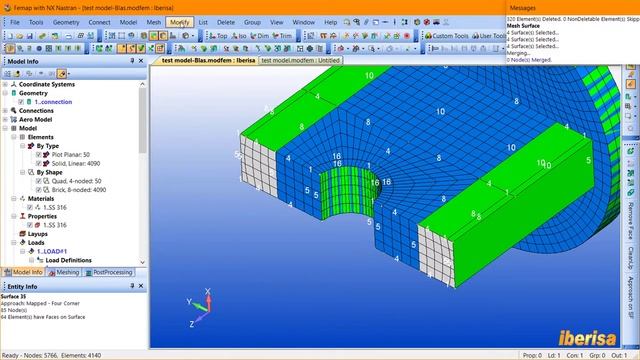Toggle checkbox for Quad, 4-noded: 50
Viewport: 640px width, 360px height.
tap(38, 181)
